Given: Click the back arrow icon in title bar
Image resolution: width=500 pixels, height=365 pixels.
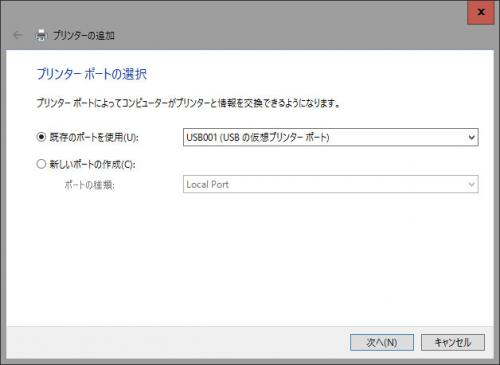Looking at the screenshot, I should coord(17,35).
